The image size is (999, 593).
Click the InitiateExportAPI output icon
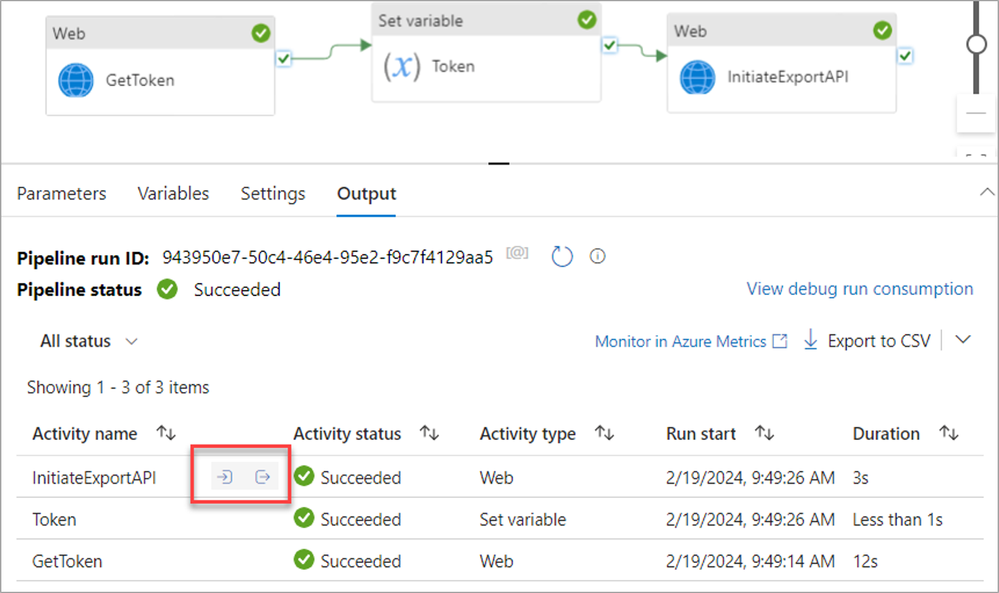(263, 478)
